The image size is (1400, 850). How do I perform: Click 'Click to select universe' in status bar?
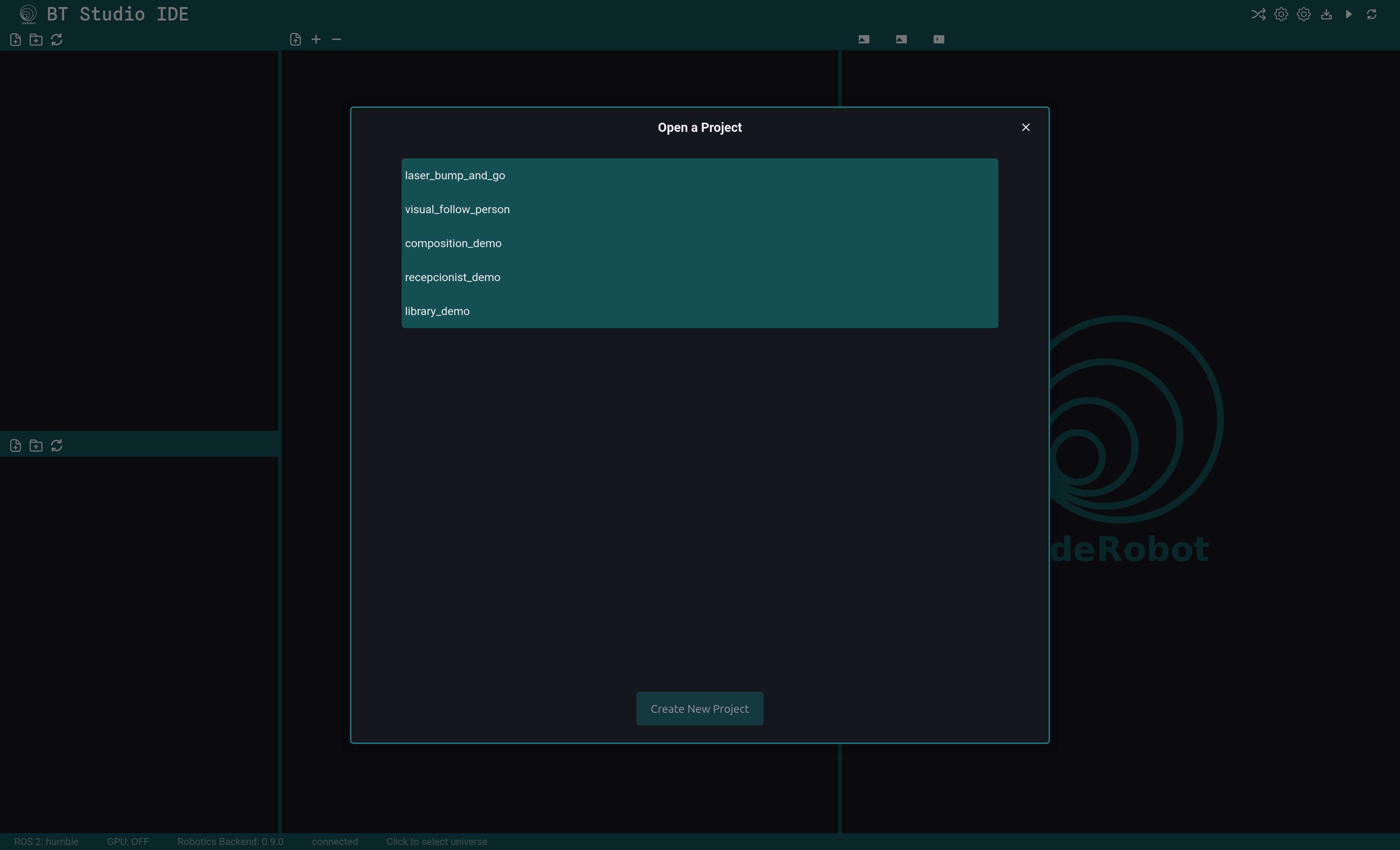436,842
